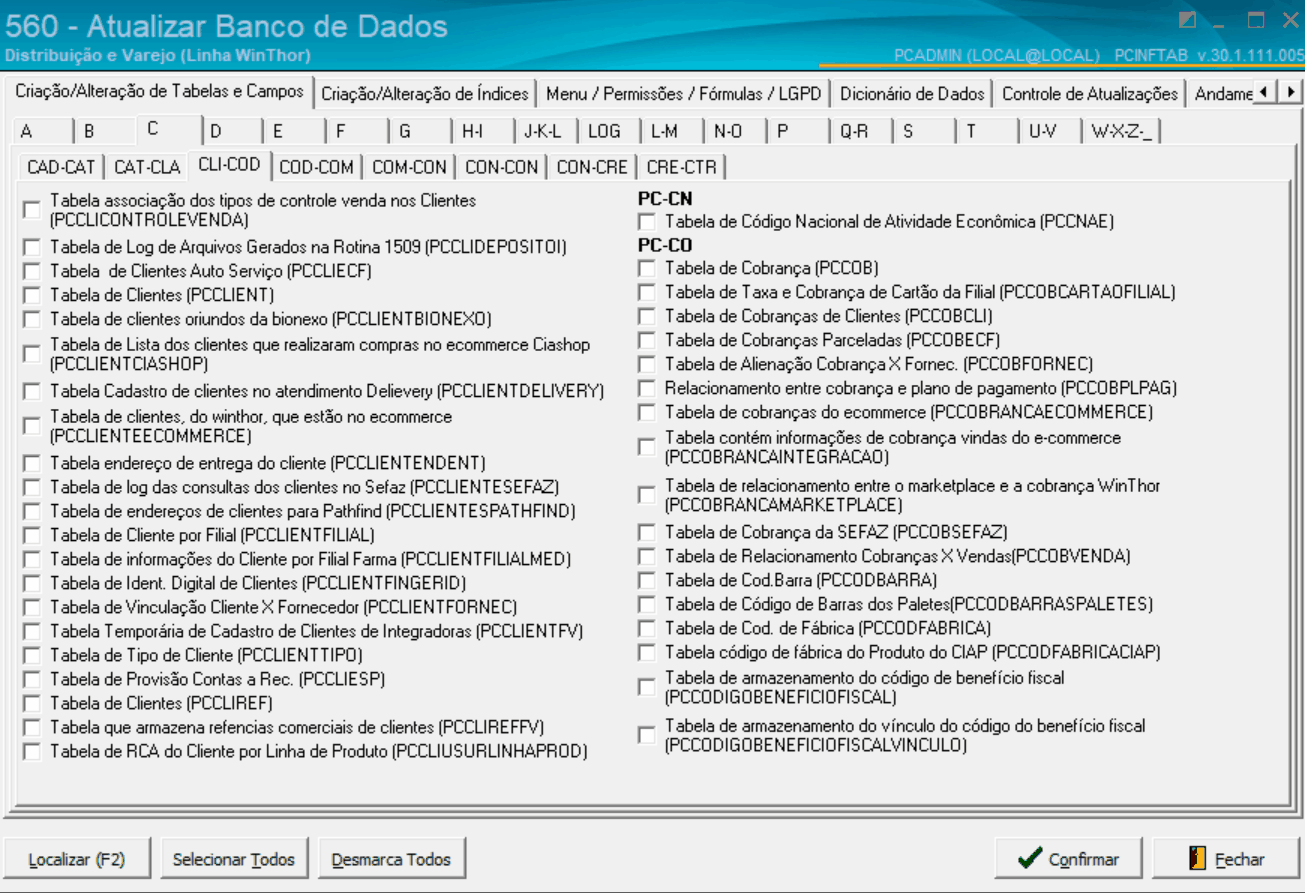Toggle Tabela de Clientes (PCCLIREF) checkbox
1305x893 pixels.
[32, 703]
